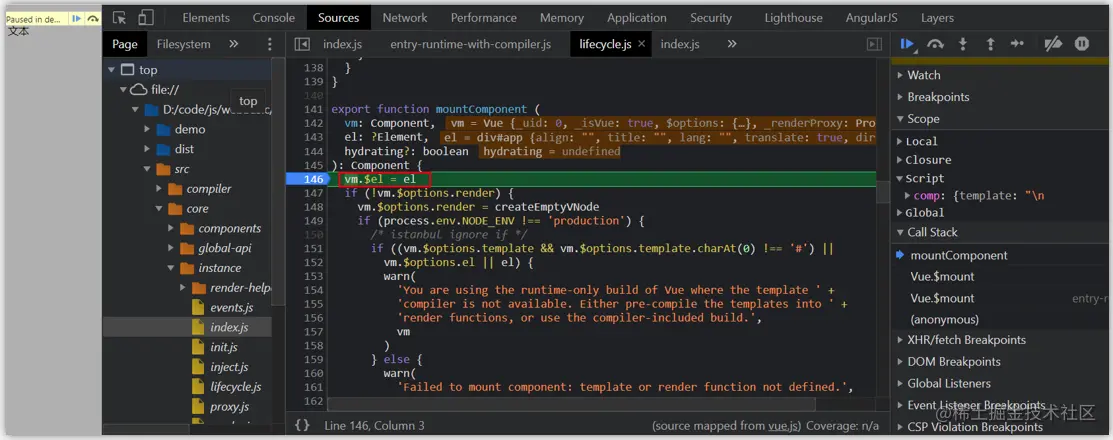The height and width of the screenshot is (440, 1113).
Task: Toggle device toolbar emulation
Action: (x=146, y=18)
